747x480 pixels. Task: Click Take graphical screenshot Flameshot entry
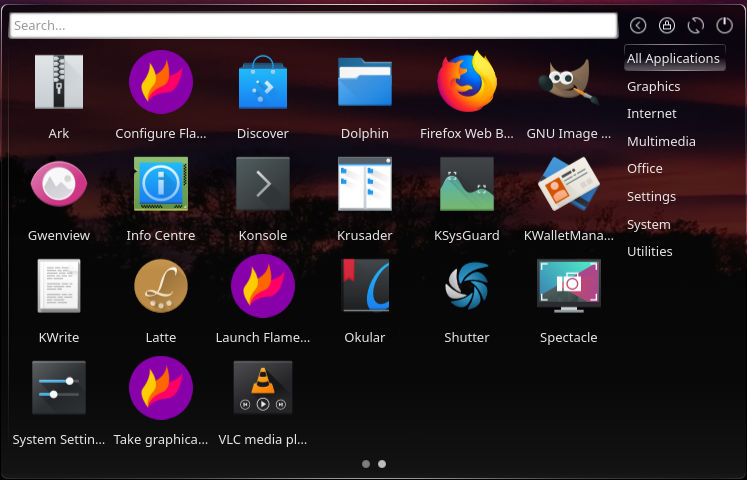point(161,388)
